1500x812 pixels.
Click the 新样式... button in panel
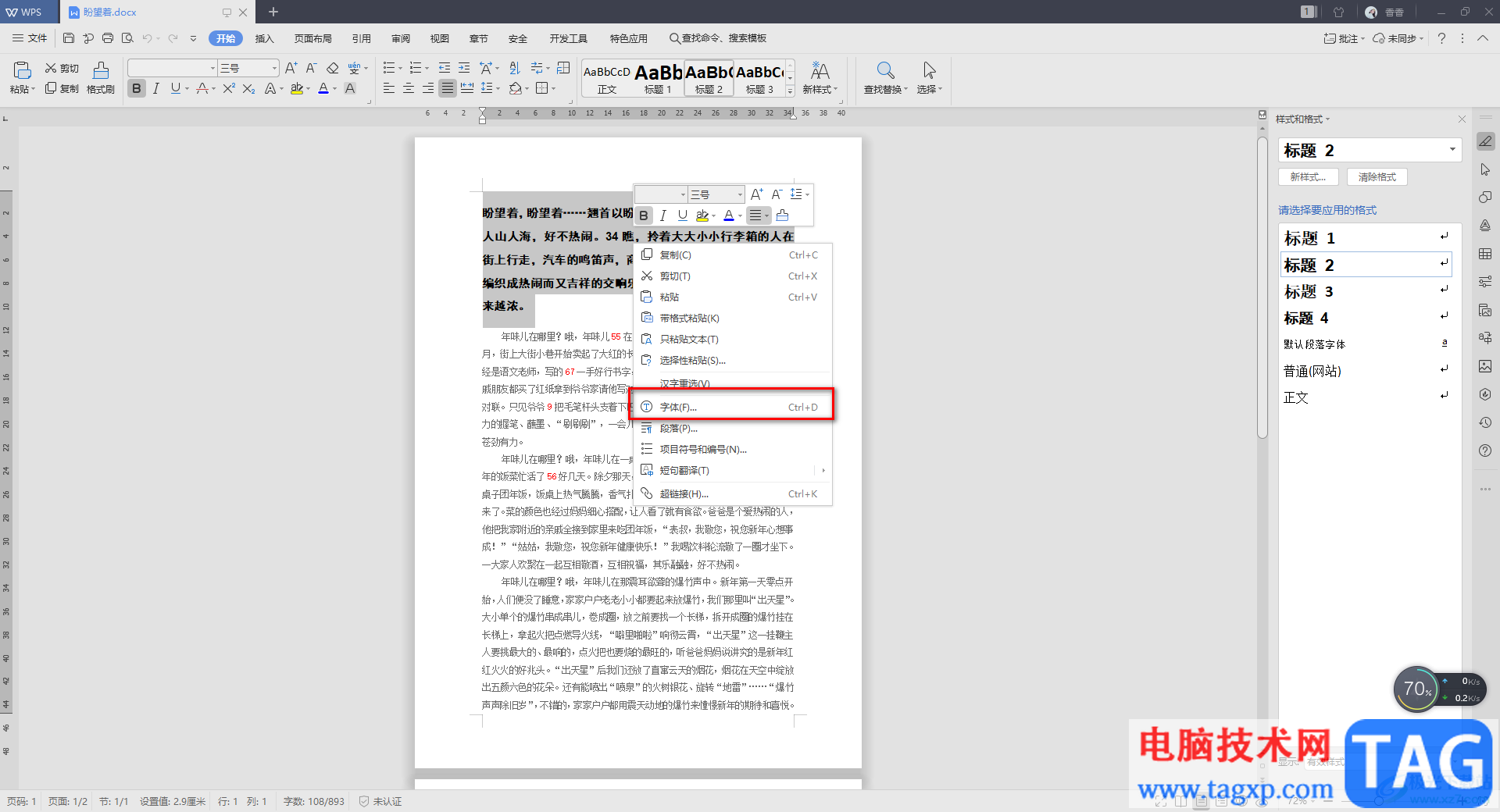pyautogui.click(x=1308, y=177)
